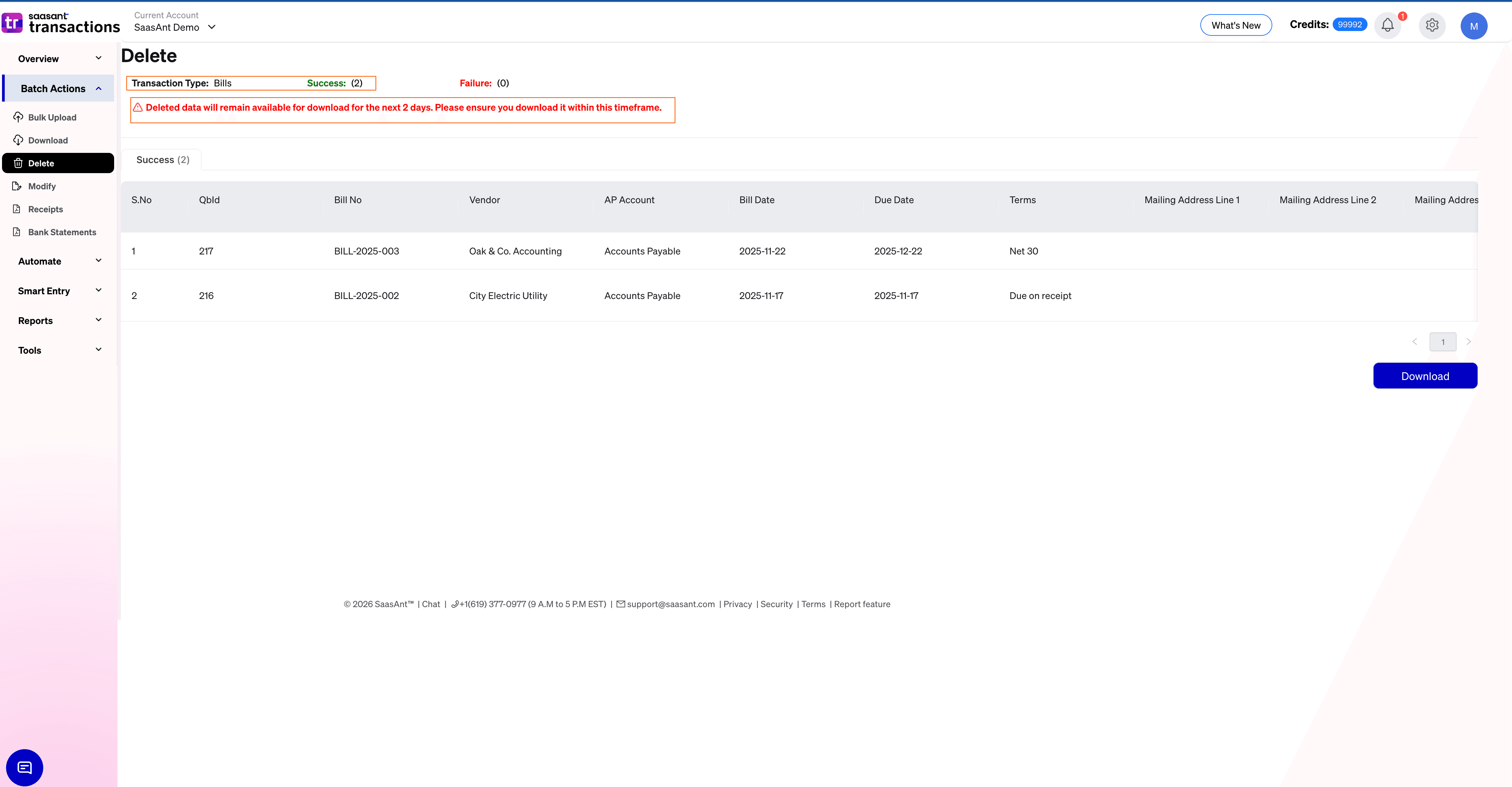Open the settings gear
The image size is (1512, 787).
(1432, 25)
